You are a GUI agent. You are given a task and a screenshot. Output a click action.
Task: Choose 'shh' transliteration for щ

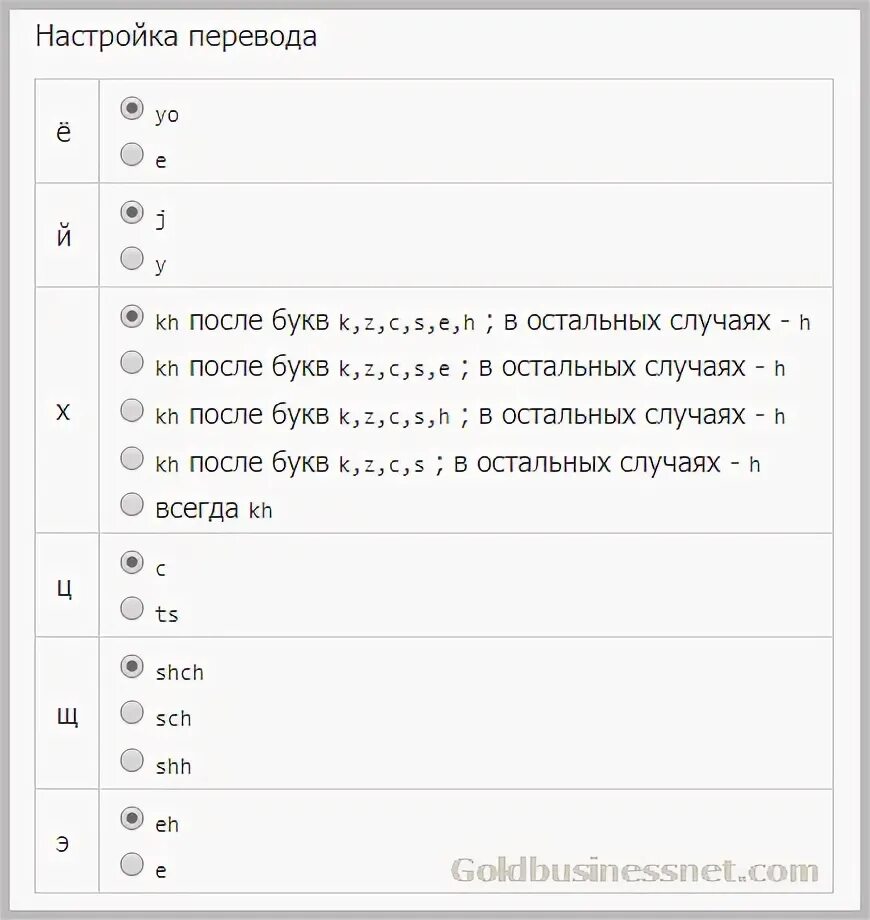132,761
